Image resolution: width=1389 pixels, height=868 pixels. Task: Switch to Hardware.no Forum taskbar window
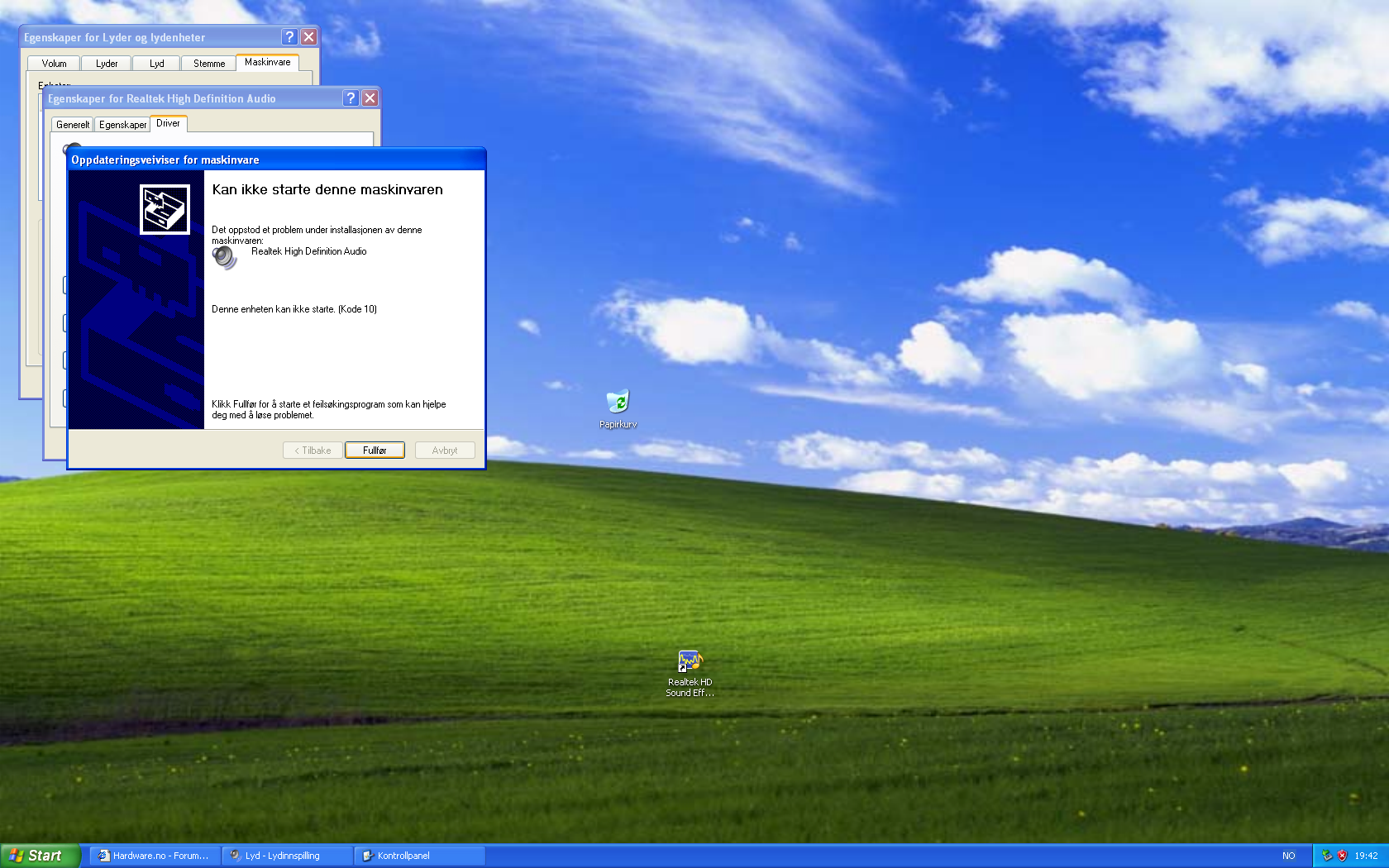click(155, 856)
